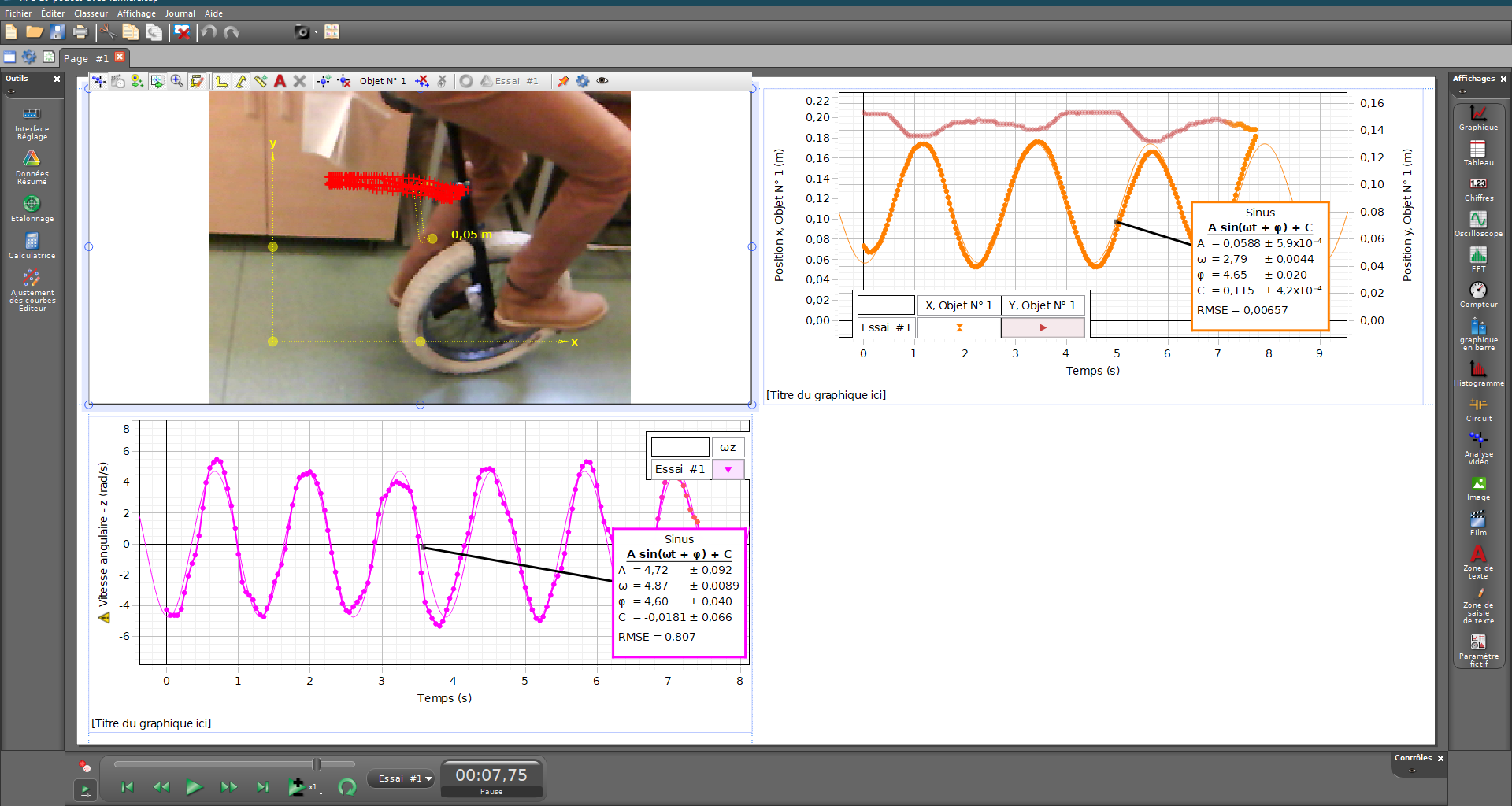This screenshot has width=1512, height=806.
Task: Jump to the start of the video
Action: click(128, 786)
